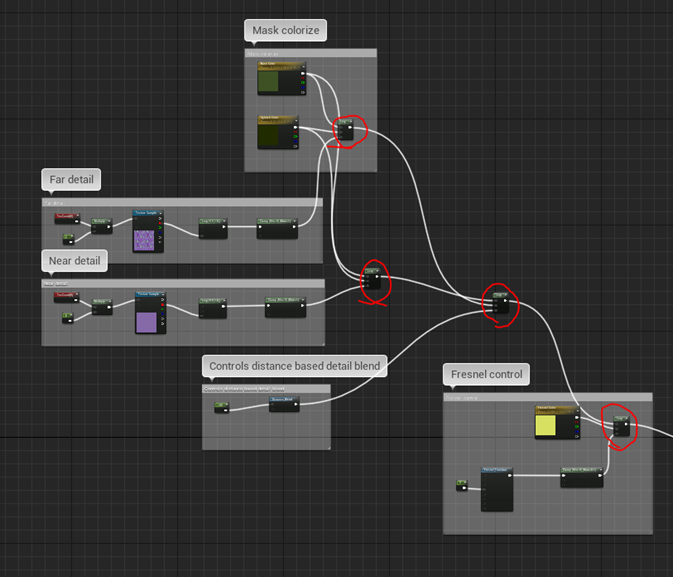Select the Fresnel Color parameter node
The width and height of the screenshot is (673, 577).
[557, 422]
